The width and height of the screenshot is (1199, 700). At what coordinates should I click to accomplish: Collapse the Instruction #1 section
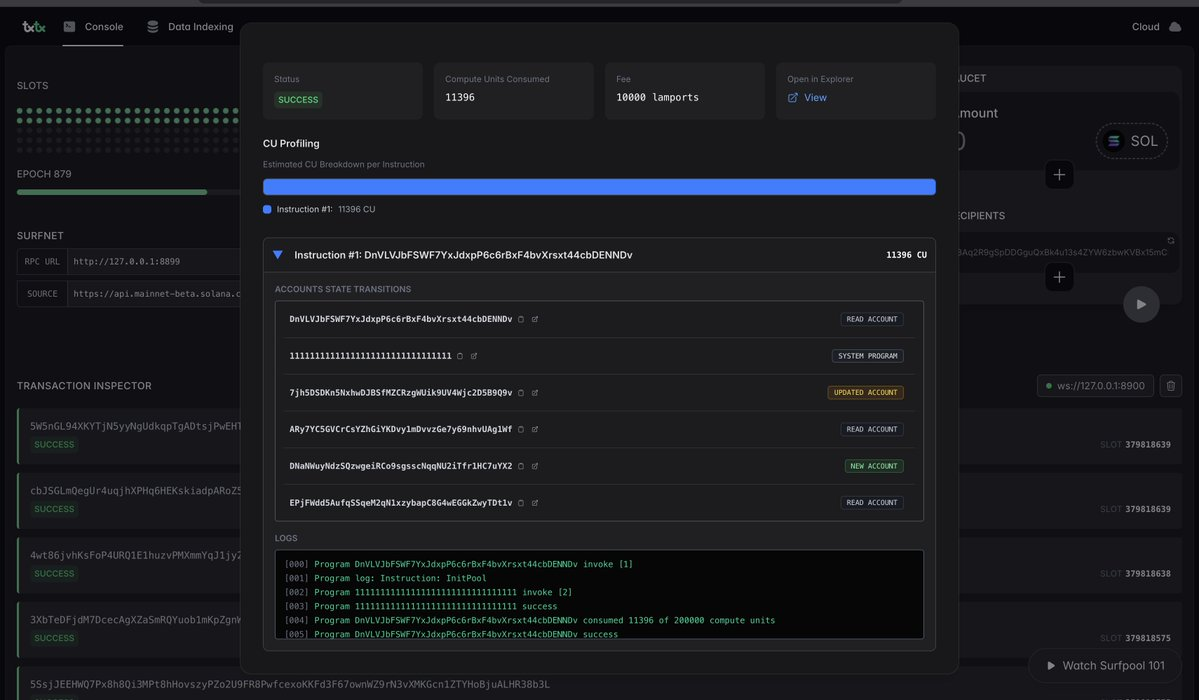(278, 254)
